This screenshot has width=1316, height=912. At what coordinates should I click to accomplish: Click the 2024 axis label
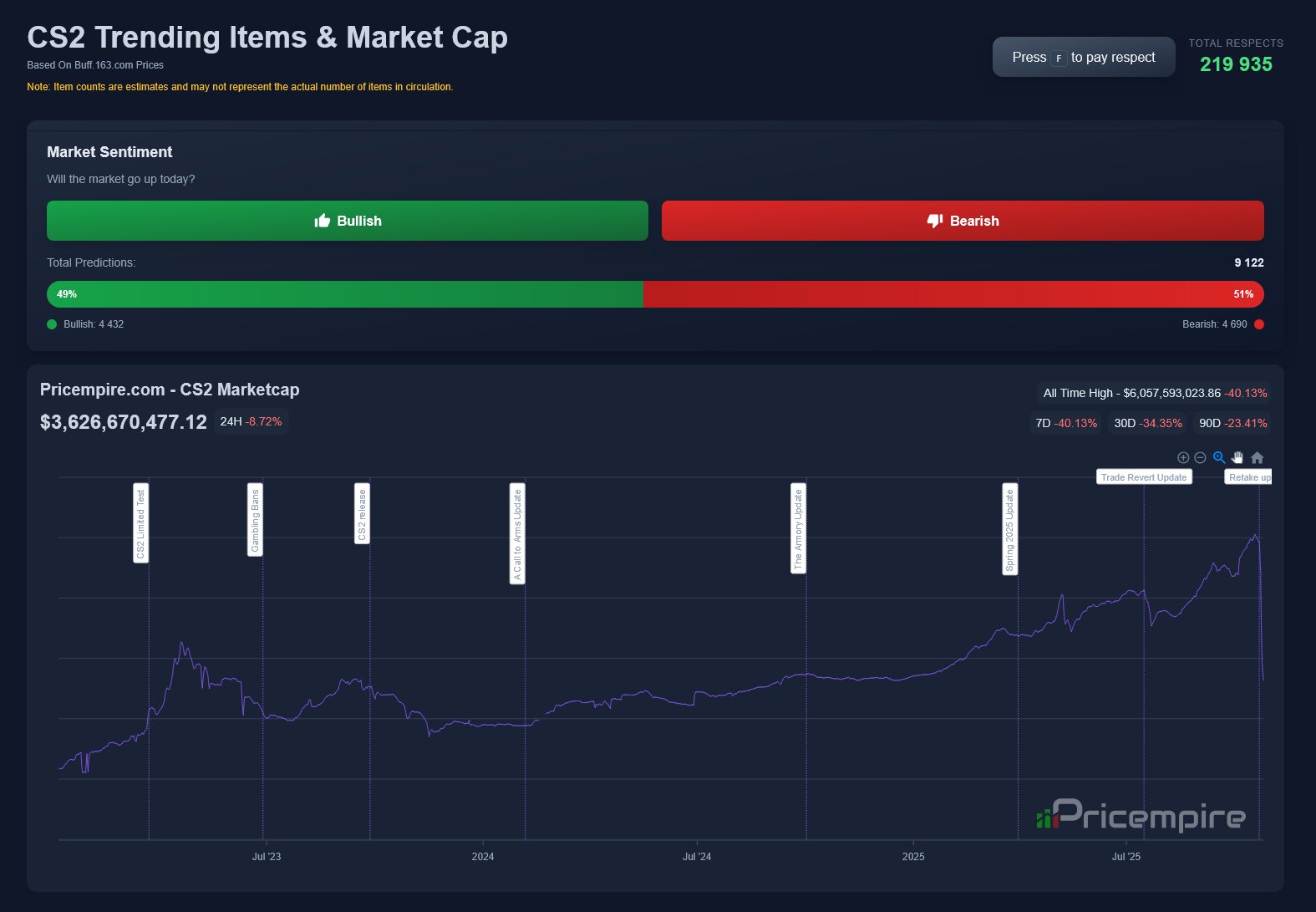coord(483,856)
